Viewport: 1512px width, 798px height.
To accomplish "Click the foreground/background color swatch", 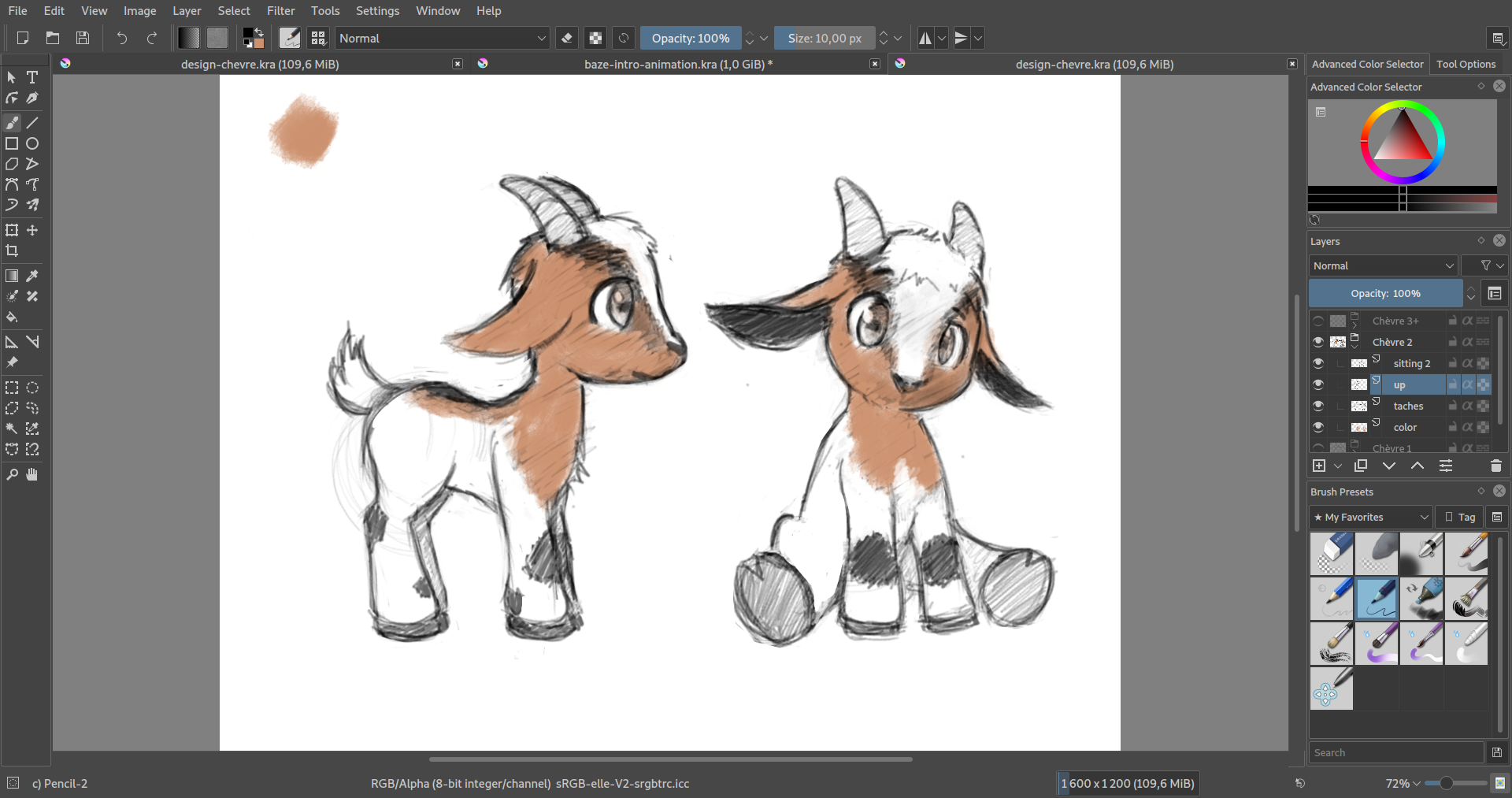I will (253, 38).
